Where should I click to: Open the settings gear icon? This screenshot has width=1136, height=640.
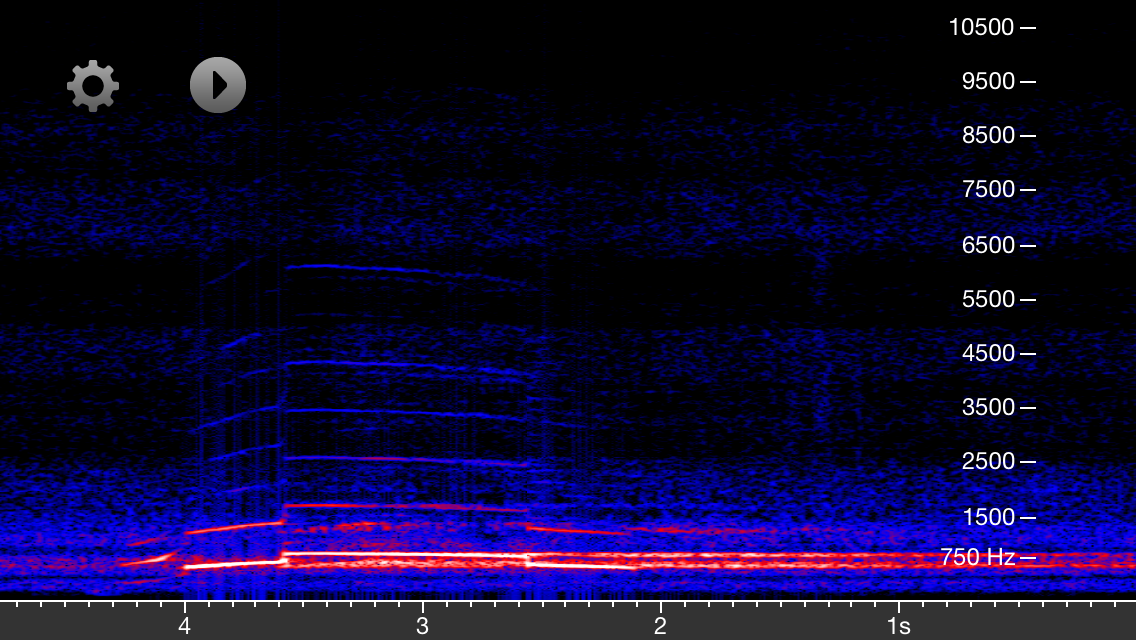click(x=93, y=86)
